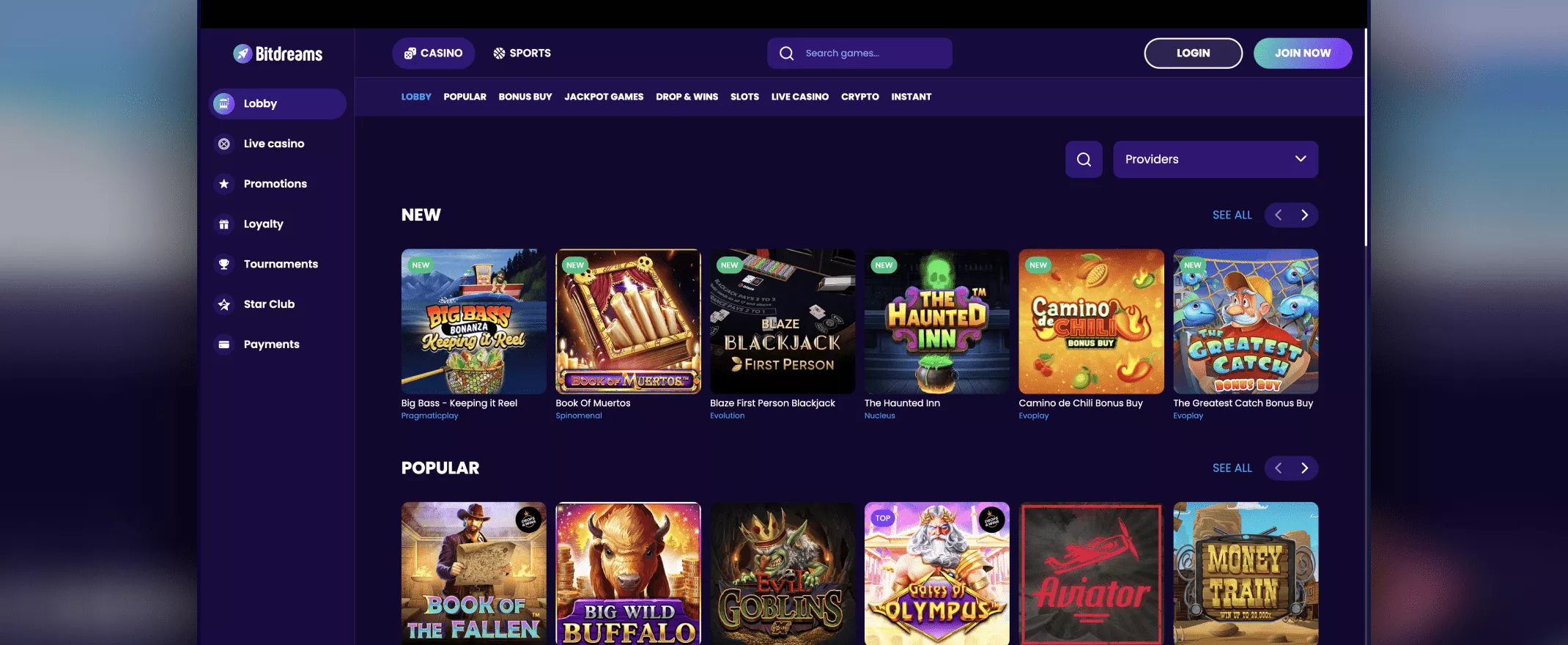Image resolution: width=1568 pixels, height=645 pixels.
Task: Click Drops & Wins badge on Gates of Olympus
Action: tap(991, 520)
